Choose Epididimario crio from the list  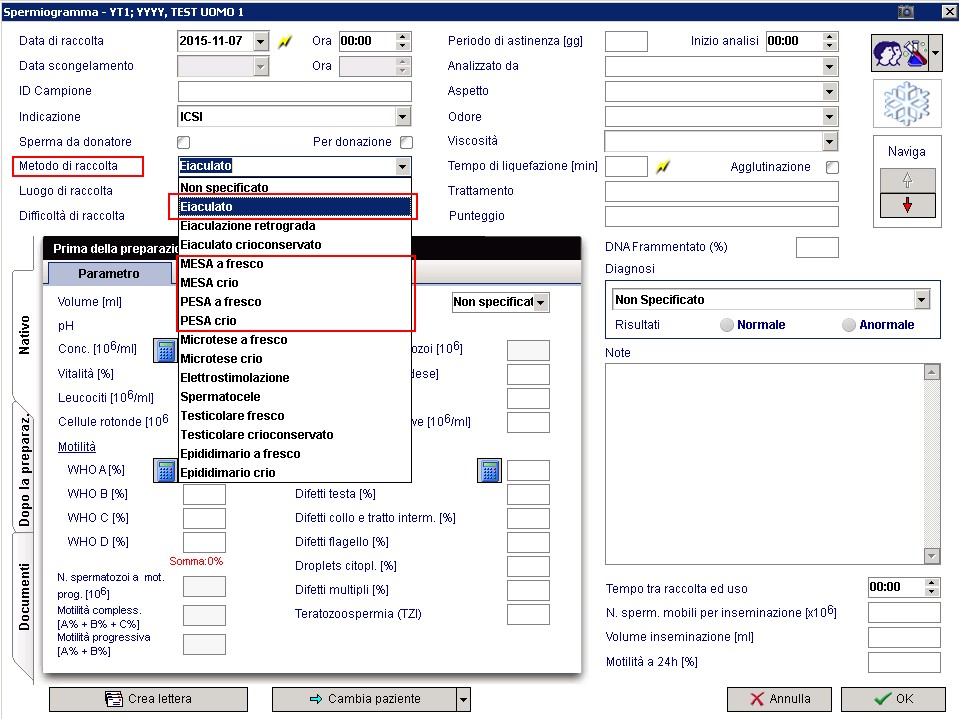[295, 473]
